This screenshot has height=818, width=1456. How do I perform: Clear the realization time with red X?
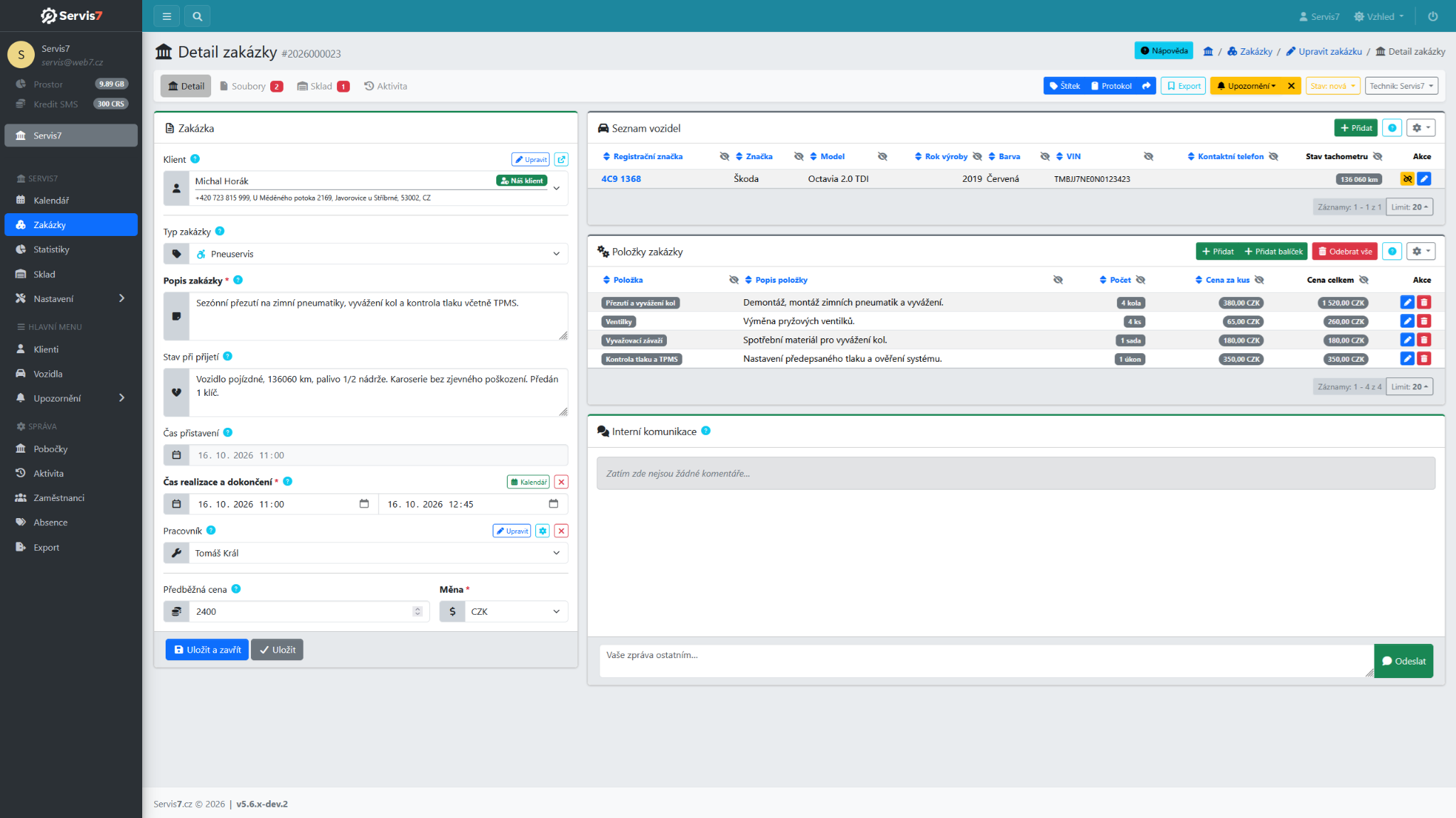pos(561,482)
